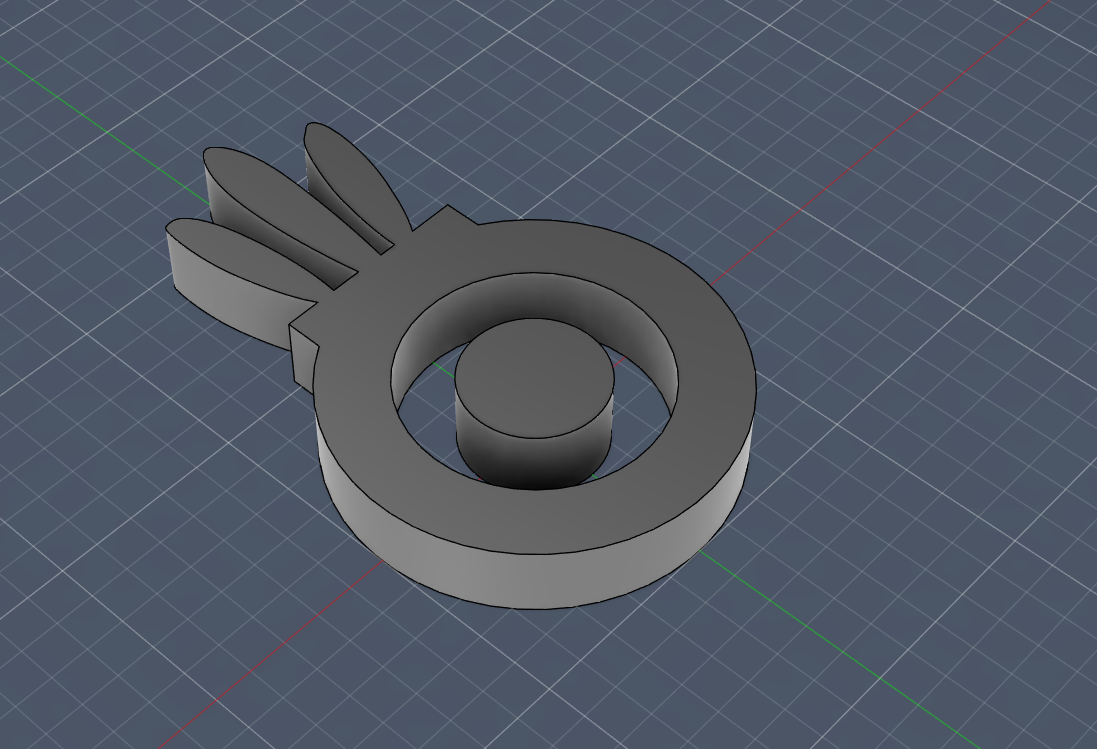Click the red axis line in the upper right
This screenshot has width=1097, height=749.
point(900,130)
